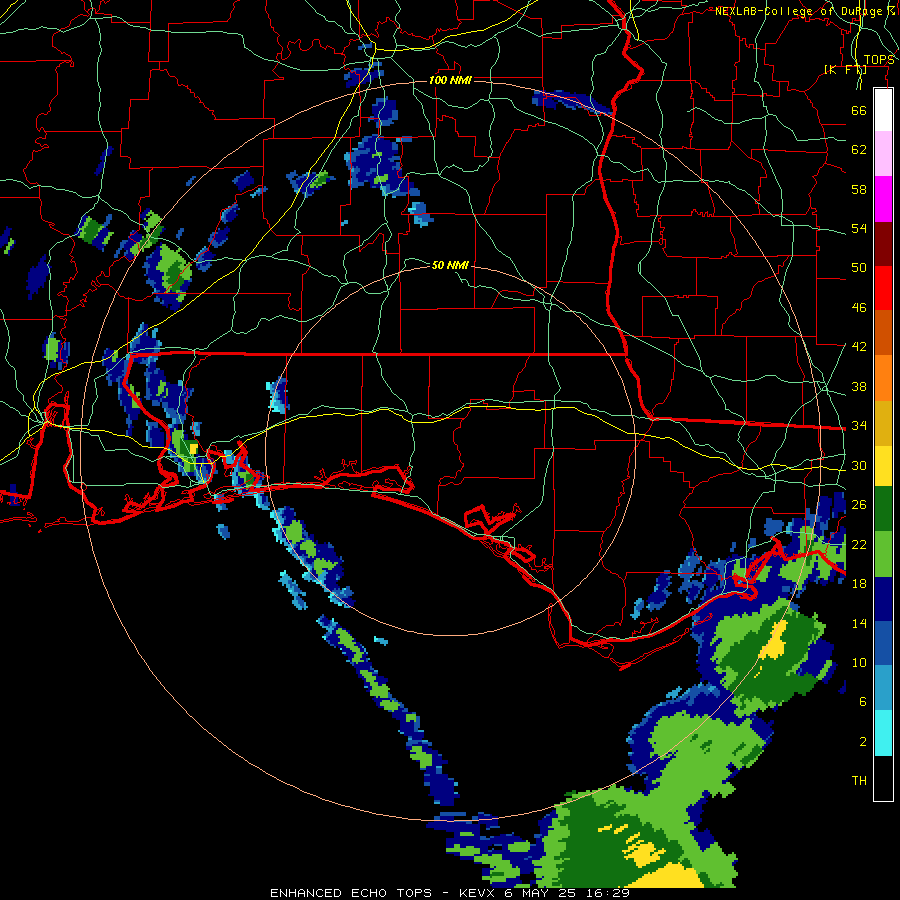Select the '26' legend value
Image resolution: width=900 pixels, height=900 pixels.
click(859, 505)
